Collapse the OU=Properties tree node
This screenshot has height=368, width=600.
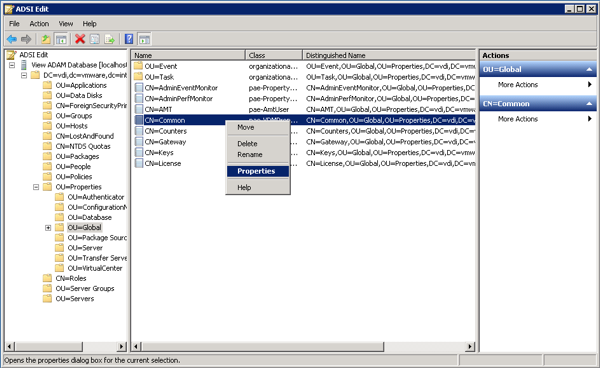36,187
